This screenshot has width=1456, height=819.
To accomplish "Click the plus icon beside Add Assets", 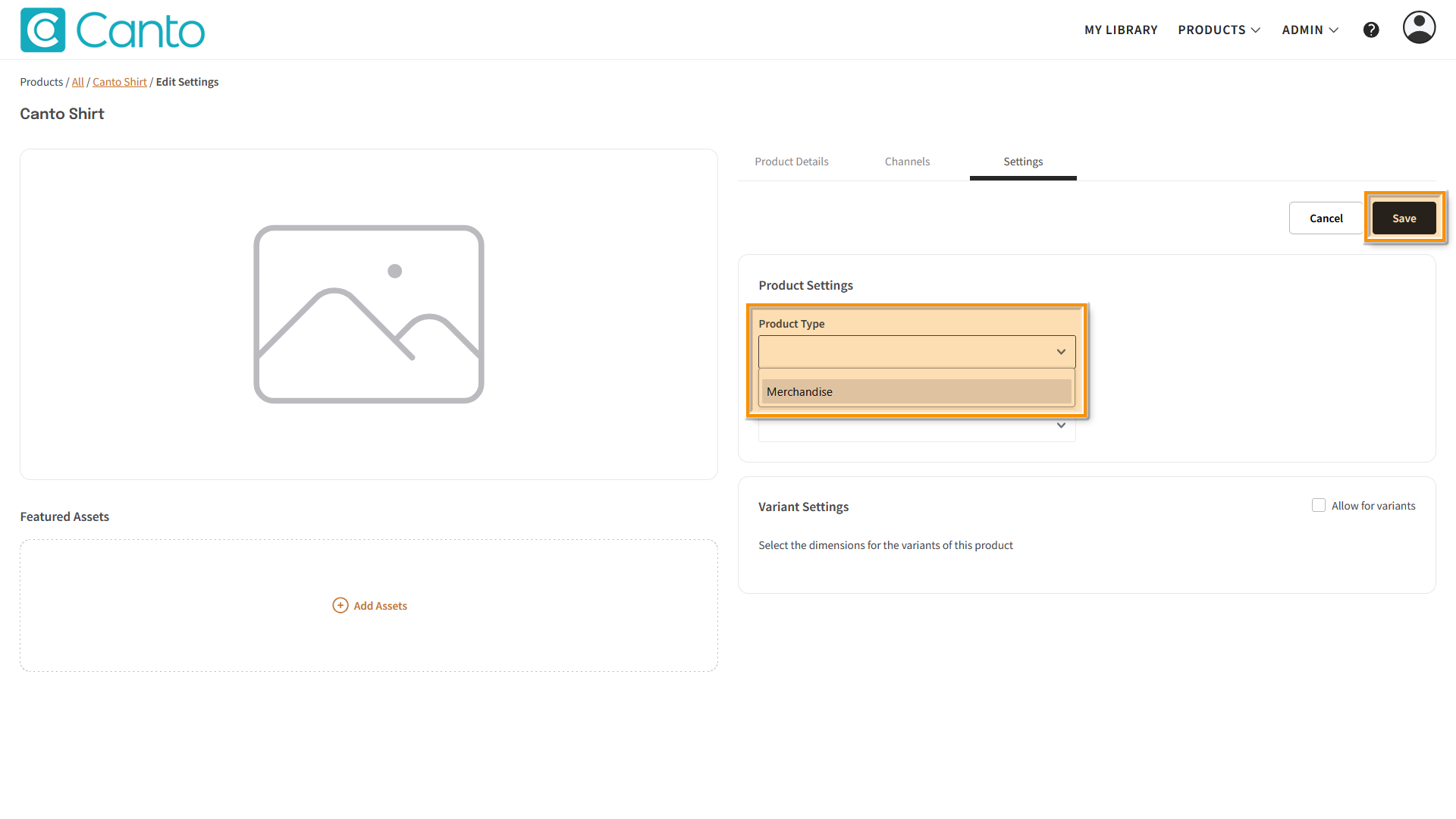I will tap(340, 605).
